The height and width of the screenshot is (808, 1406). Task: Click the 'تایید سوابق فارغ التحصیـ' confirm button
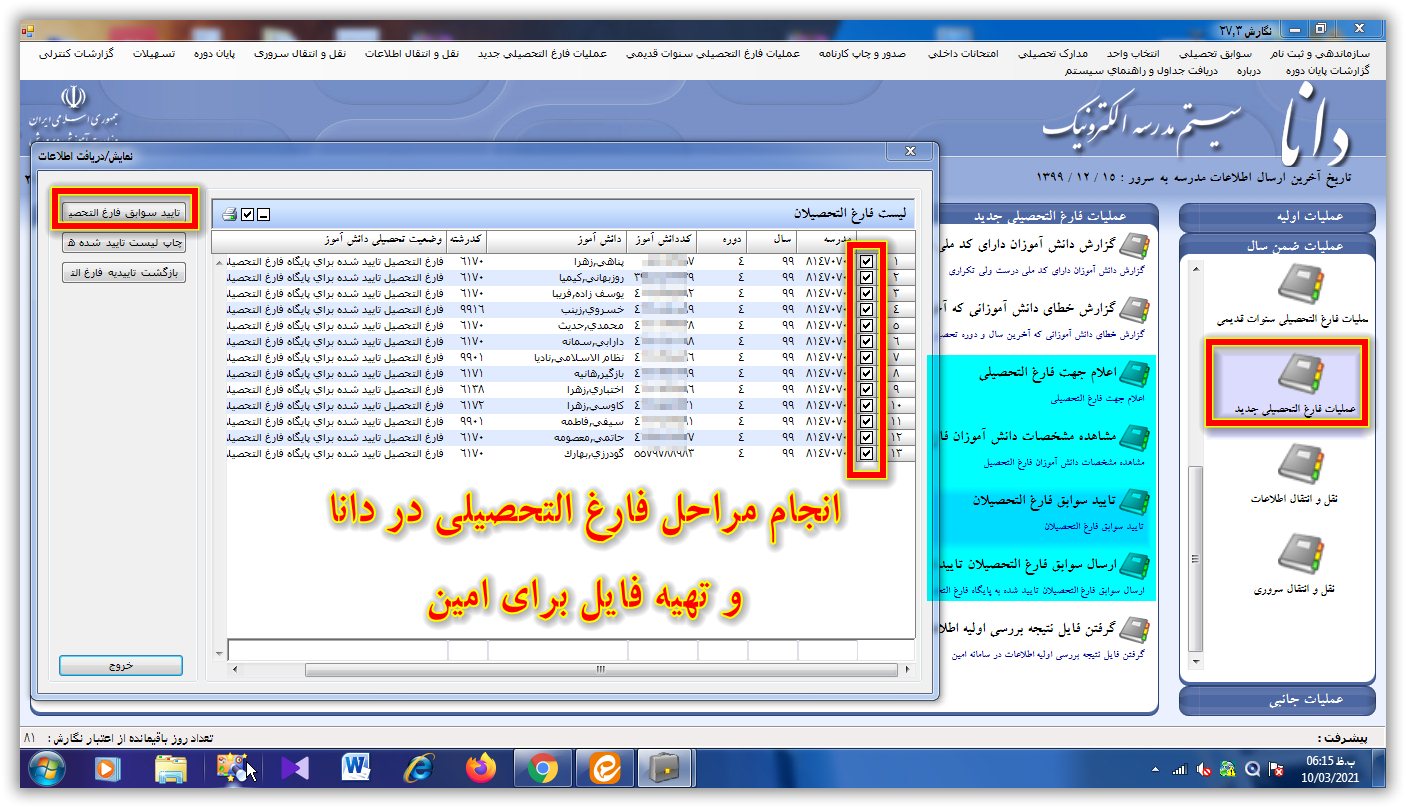coord(123,212)
